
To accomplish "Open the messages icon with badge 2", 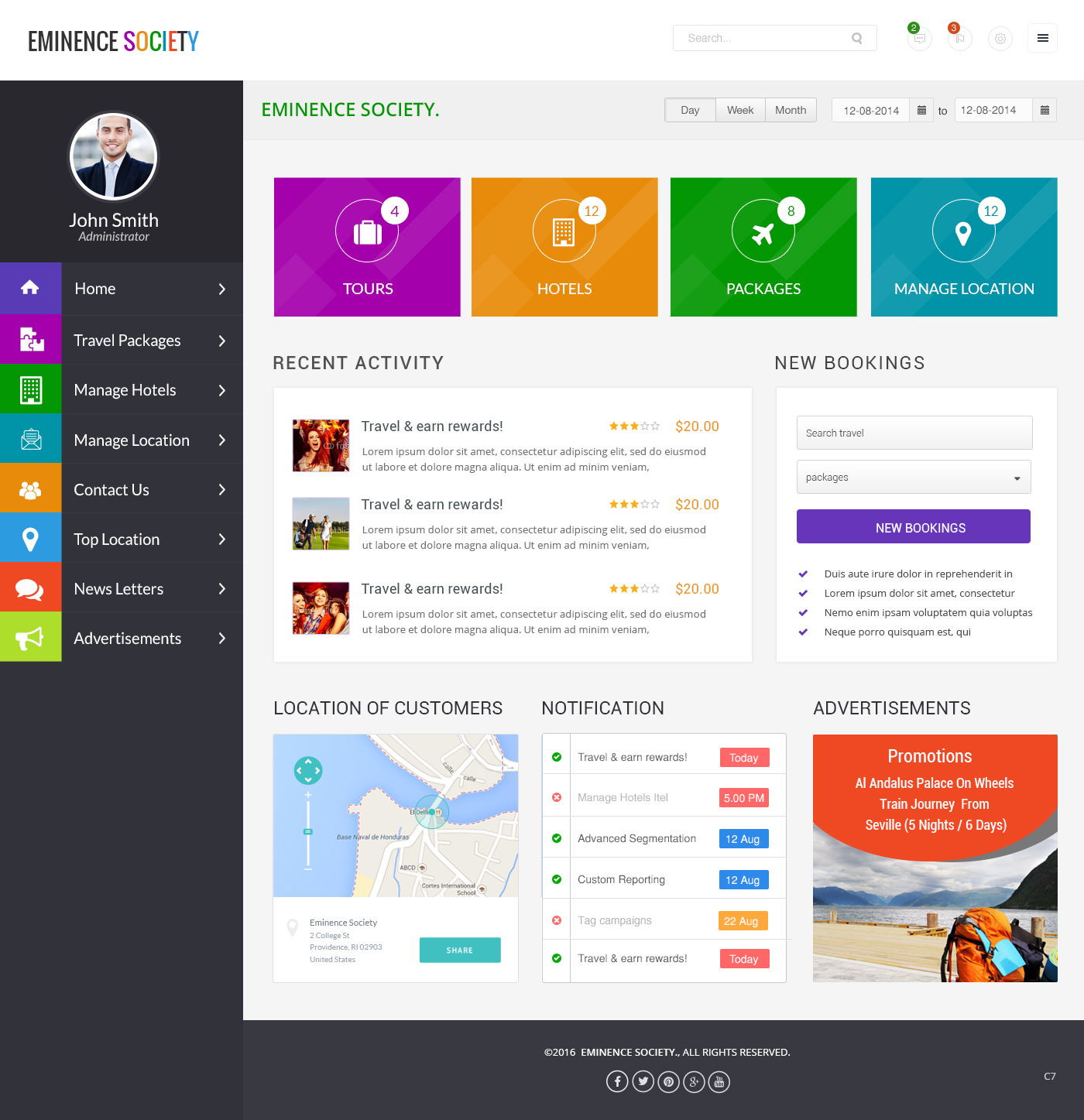I will 919,38.
